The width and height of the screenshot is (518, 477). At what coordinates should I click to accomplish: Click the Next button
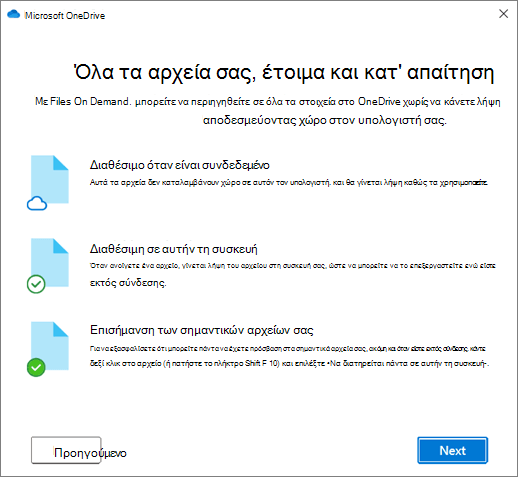tap(452, 450)
